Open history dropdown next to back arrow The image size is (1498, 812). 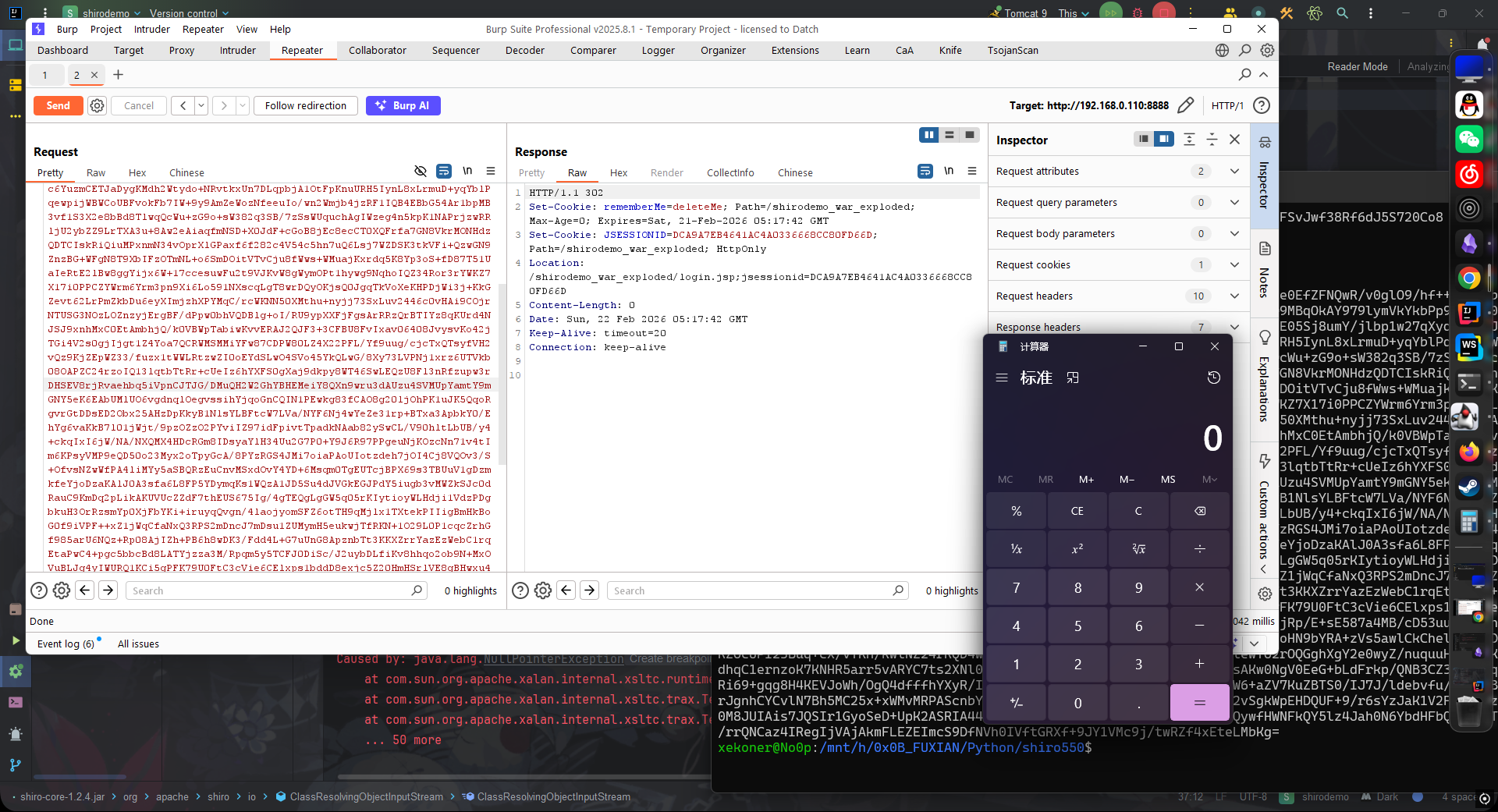(x=201, y=105)
